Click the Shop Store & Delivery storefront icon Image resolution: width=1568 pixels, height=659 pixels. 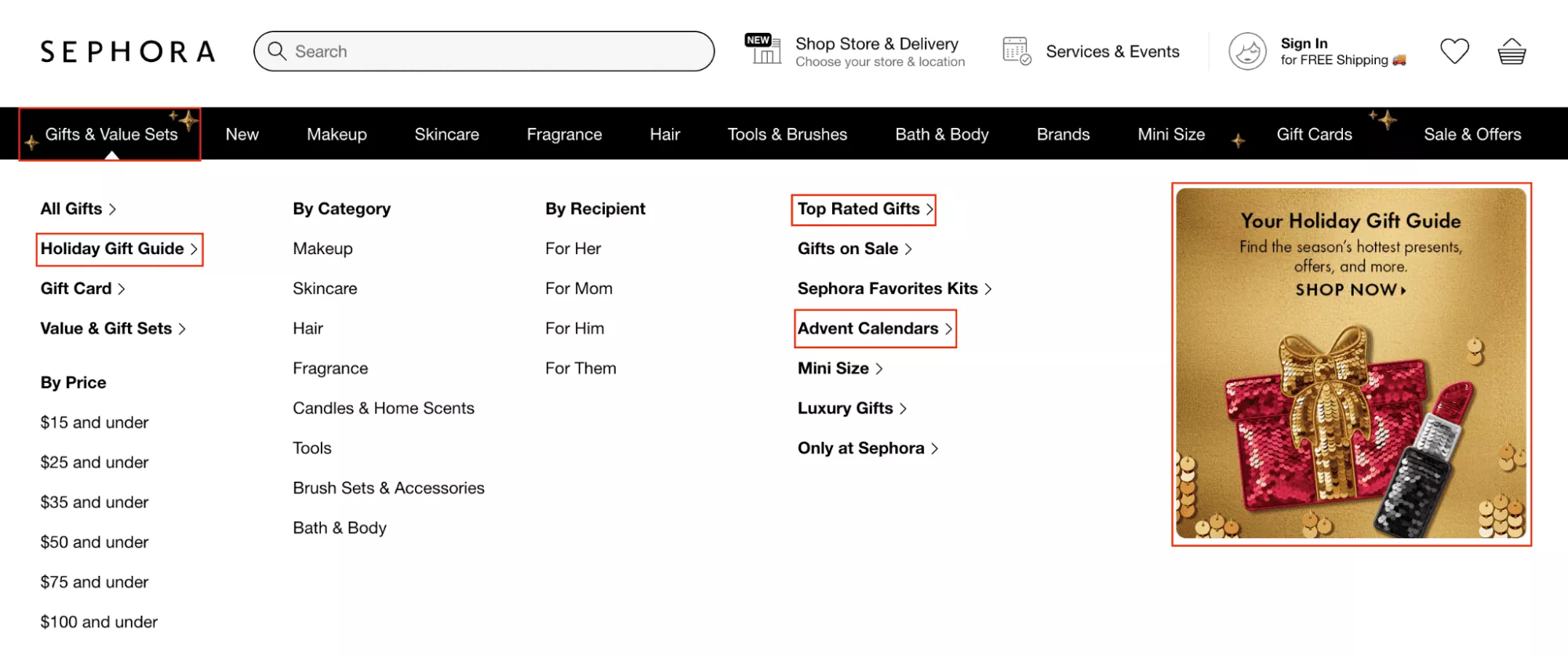763,49
